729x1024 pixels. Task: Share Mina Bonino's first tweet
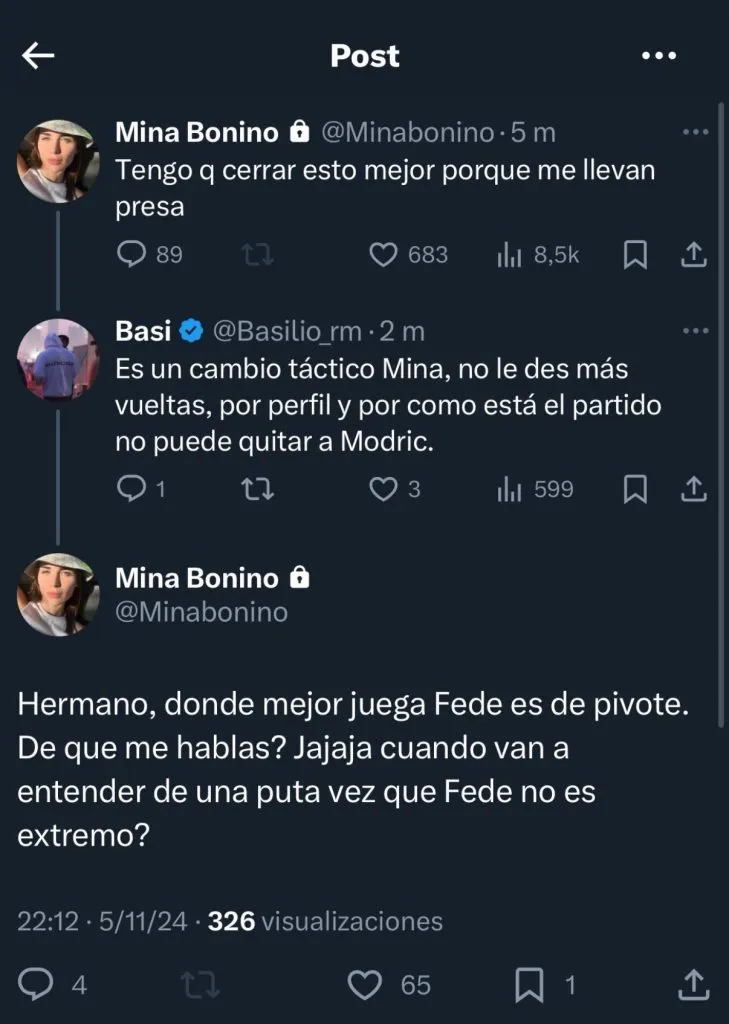coord(694,255)
